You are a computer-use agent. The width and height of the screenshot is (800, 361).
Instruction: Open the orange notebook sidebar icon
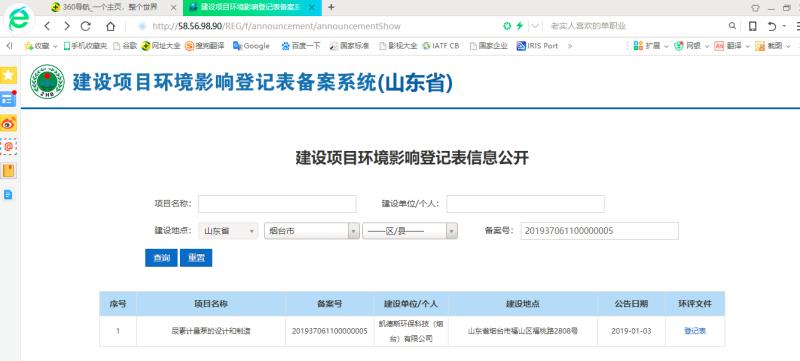click(x=9, y=171)
